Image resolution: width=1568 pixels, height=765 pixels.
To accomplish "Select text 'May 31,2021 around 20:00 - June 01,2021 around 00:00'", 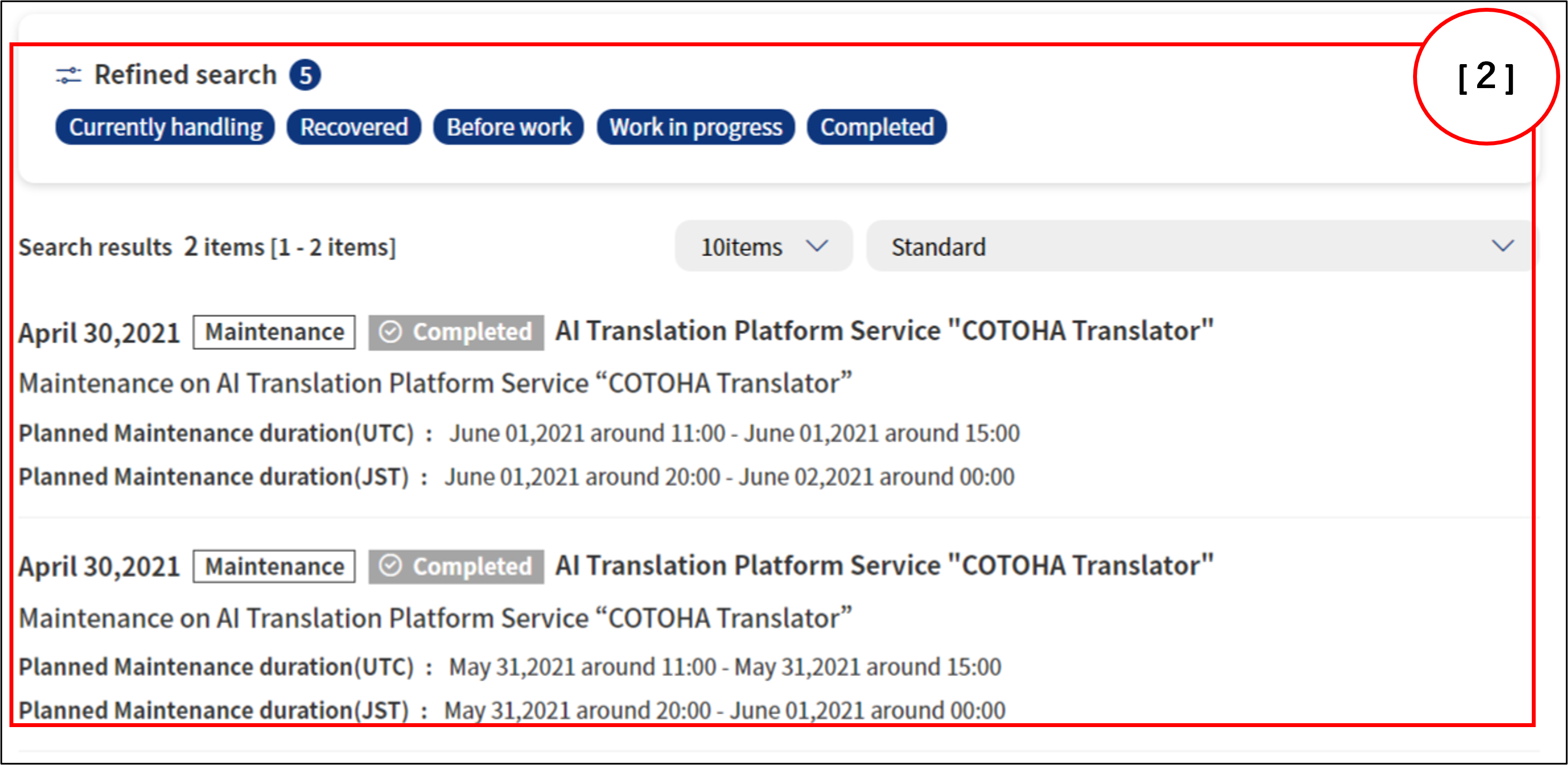I will pyautogui.click(x=724, y=710).
